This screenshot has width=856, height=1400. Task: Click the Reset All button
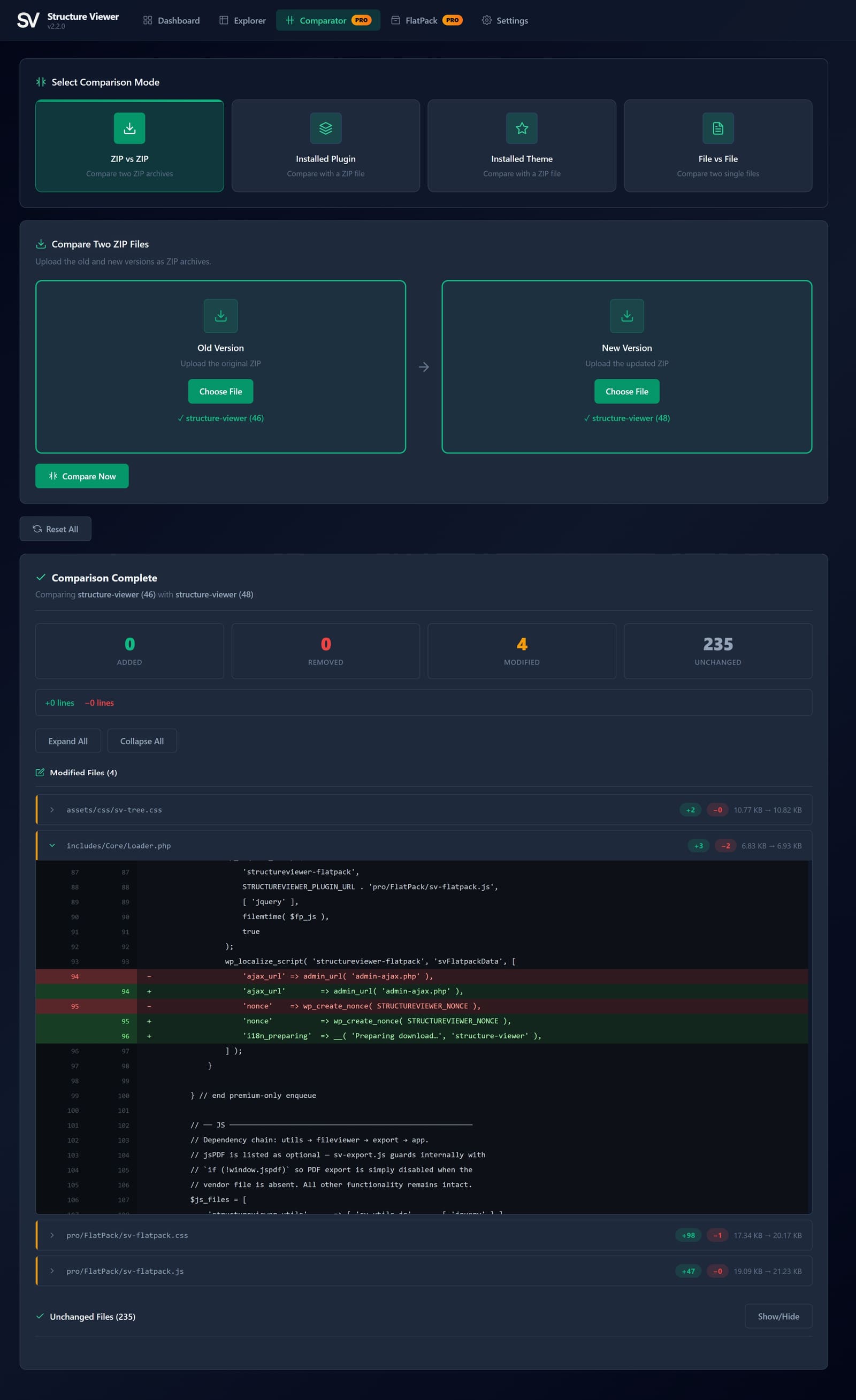pyautogui.click(x=55, y=529)
